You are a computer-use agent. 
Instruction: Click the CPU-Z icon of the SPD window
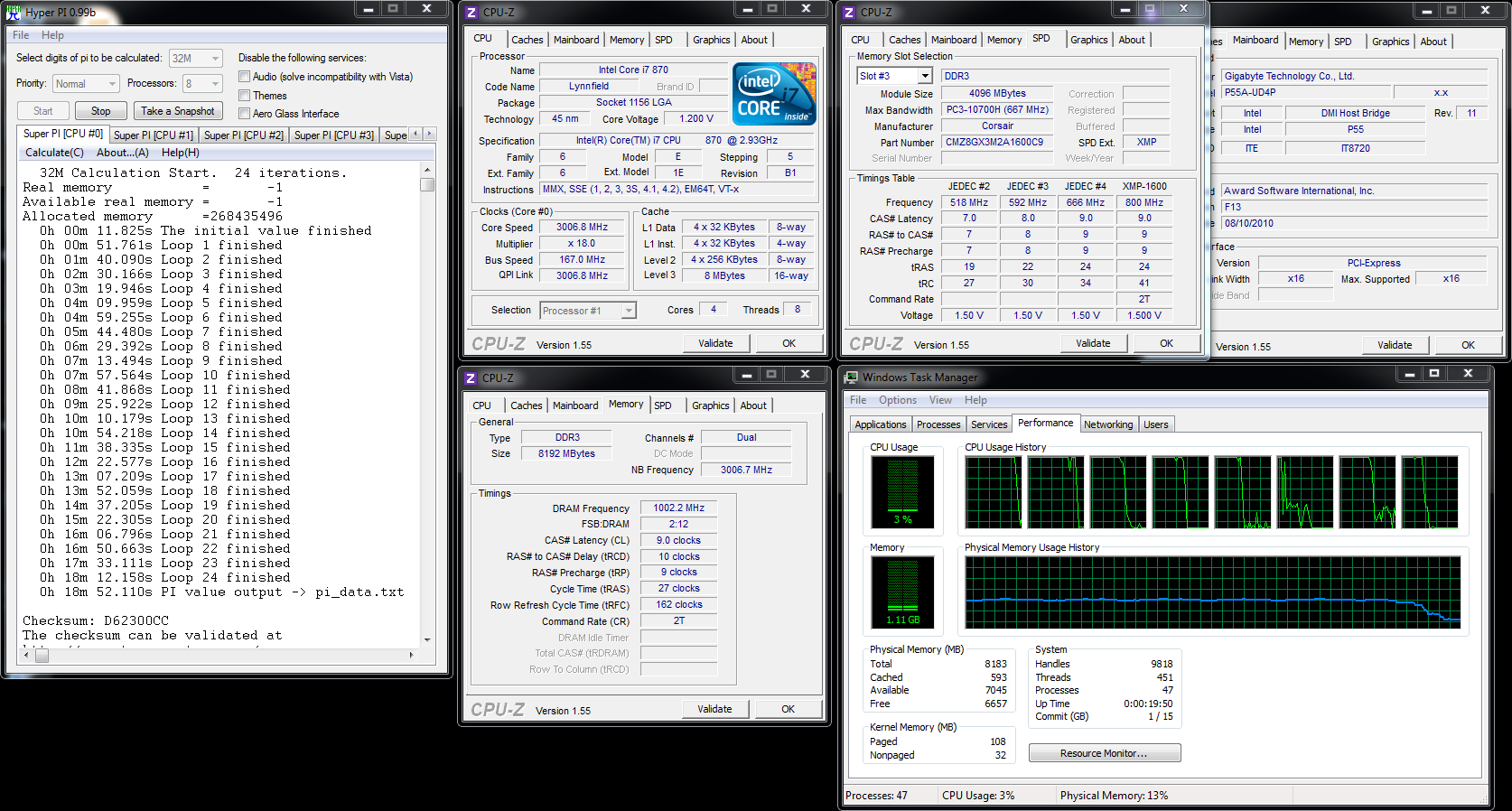[849, 13]
